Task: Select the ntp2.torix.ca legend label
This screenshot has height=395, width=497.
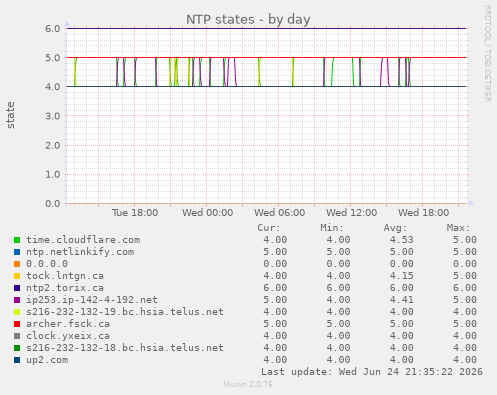Action: 65,288
